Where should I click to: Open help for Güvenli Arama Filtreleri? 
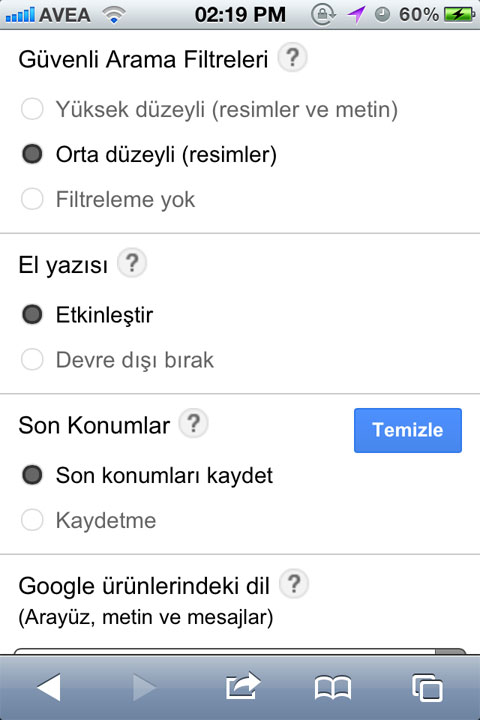(293, 57)
